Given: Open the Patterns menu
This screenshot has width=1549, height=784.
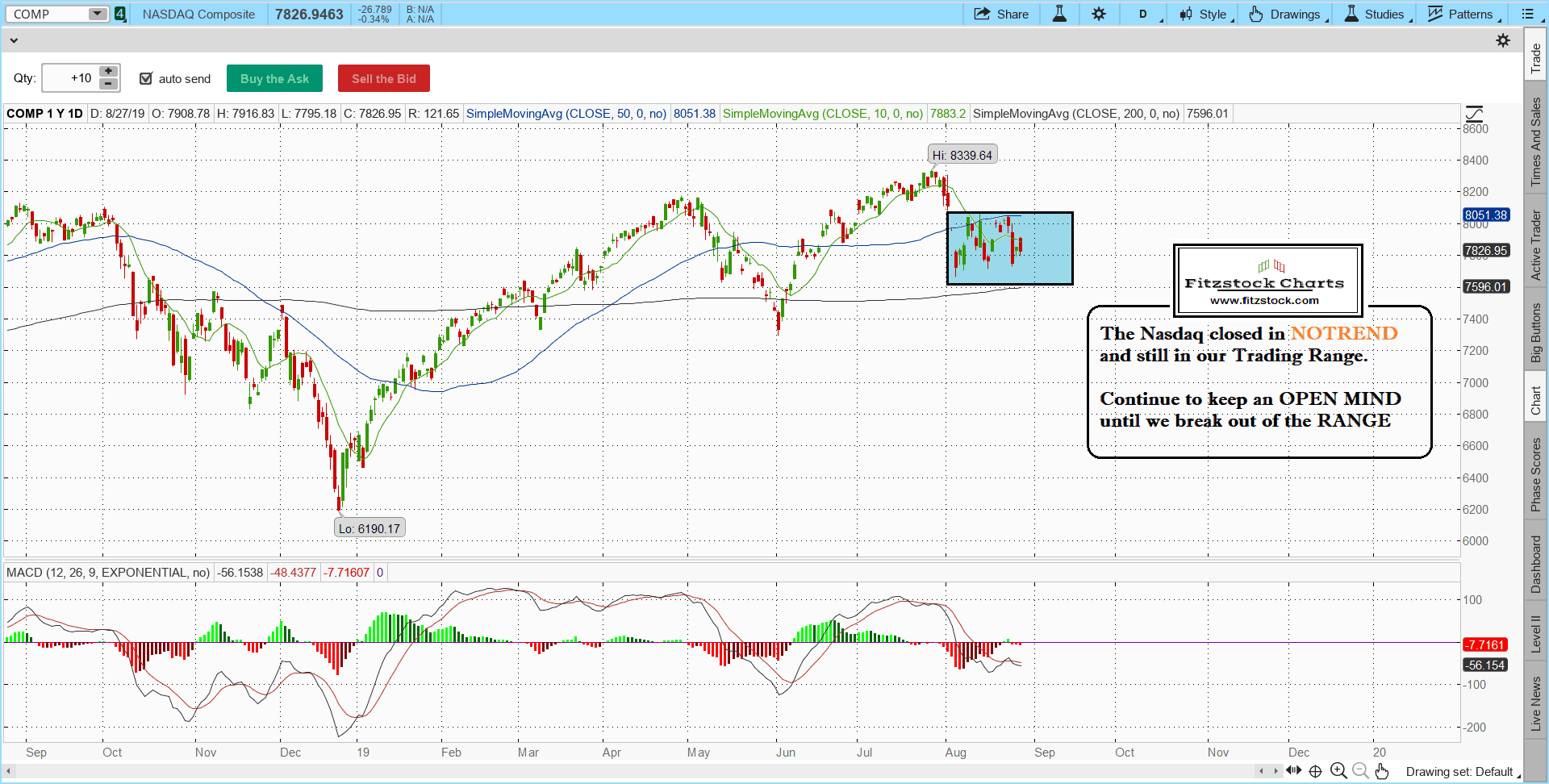Looking at the screenshot, I should 1463,14.
